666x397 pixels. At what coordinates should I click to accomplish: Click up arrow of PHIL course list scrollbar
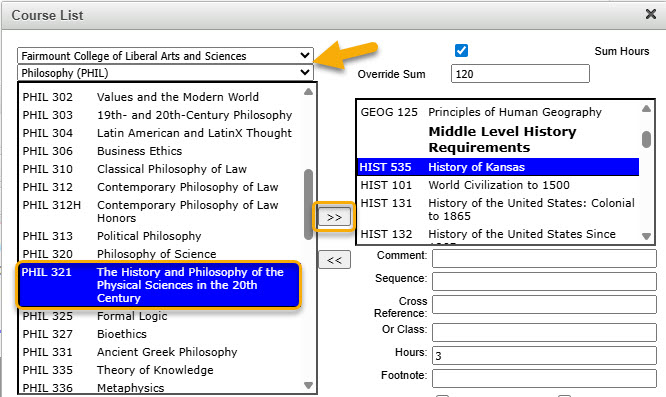309,92
